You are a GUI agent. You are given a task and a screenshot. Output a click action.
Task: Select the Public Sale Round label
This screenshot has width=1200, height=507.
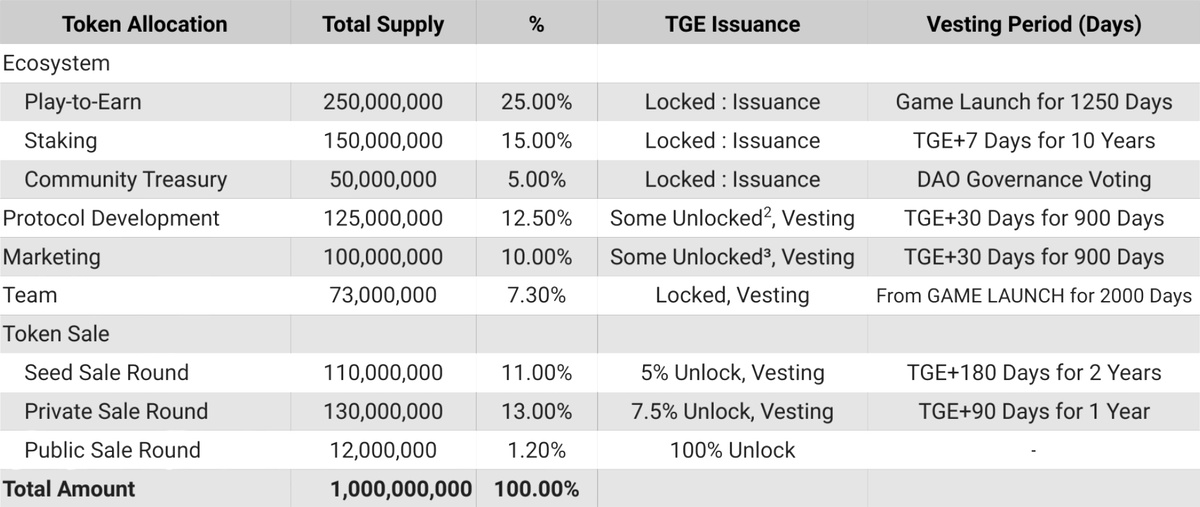coord(112,450)
